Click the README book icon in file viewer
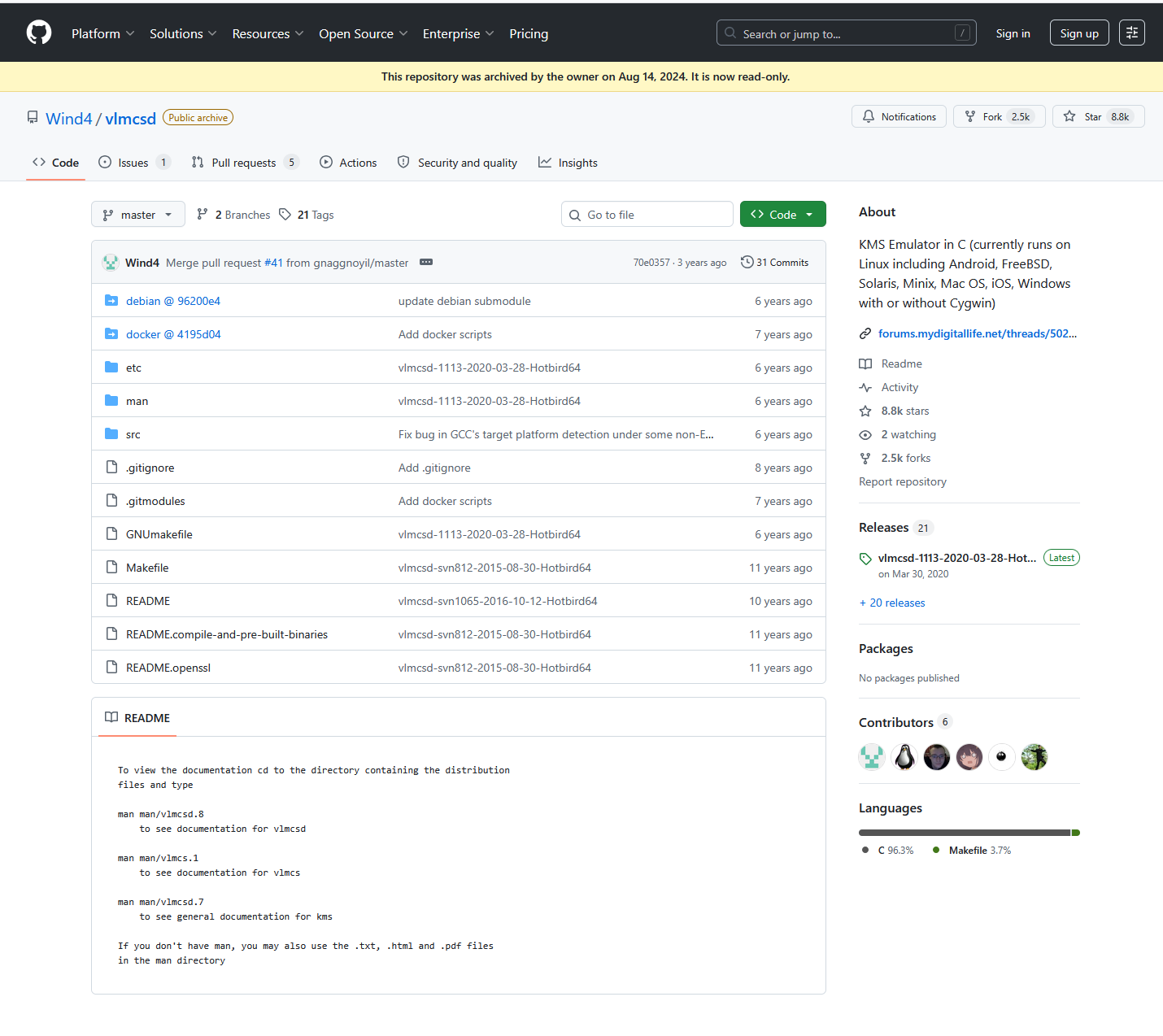 [x=111, y=717]
